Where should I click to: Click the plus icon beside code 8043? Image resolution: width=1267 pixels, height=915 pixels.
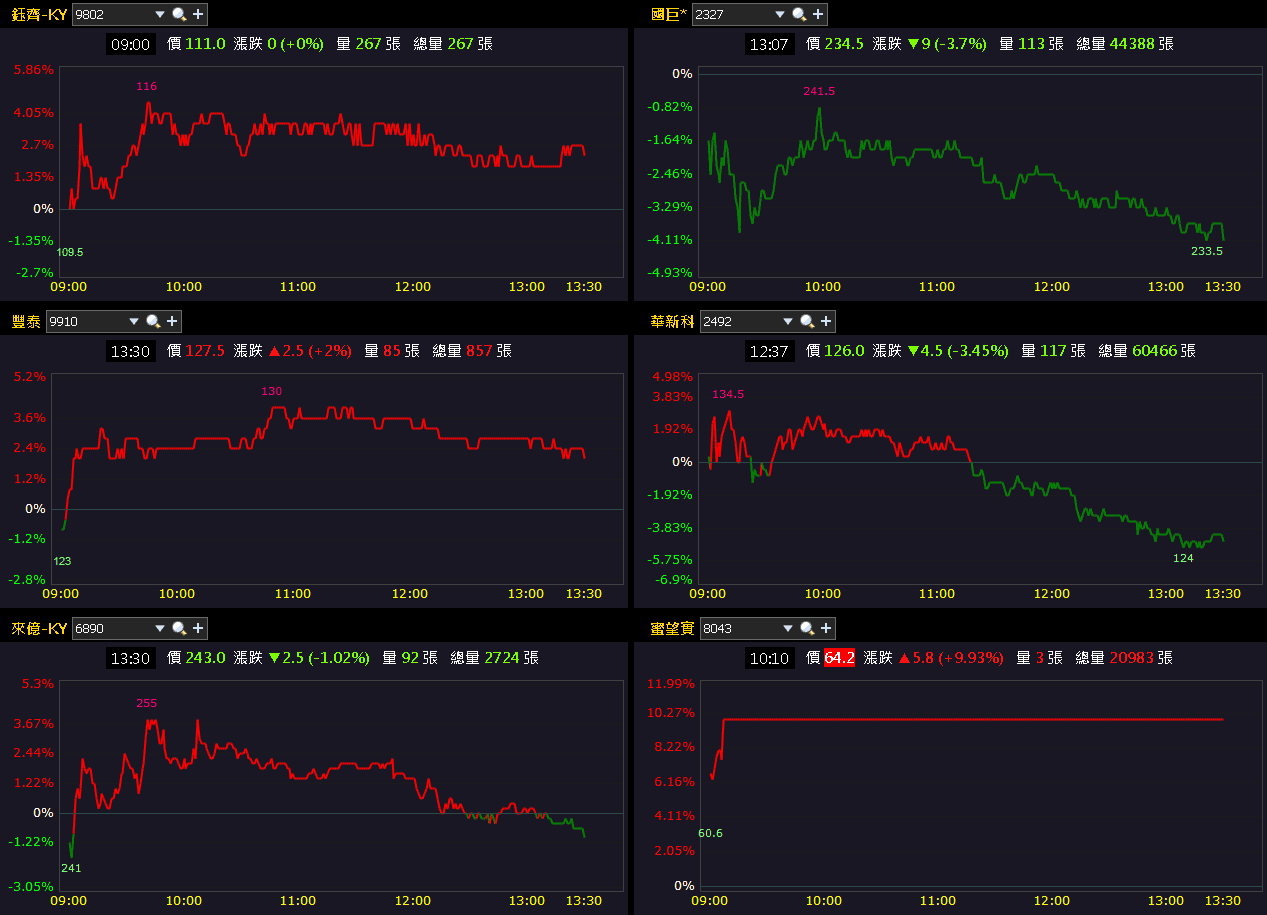tap(826, 628)
